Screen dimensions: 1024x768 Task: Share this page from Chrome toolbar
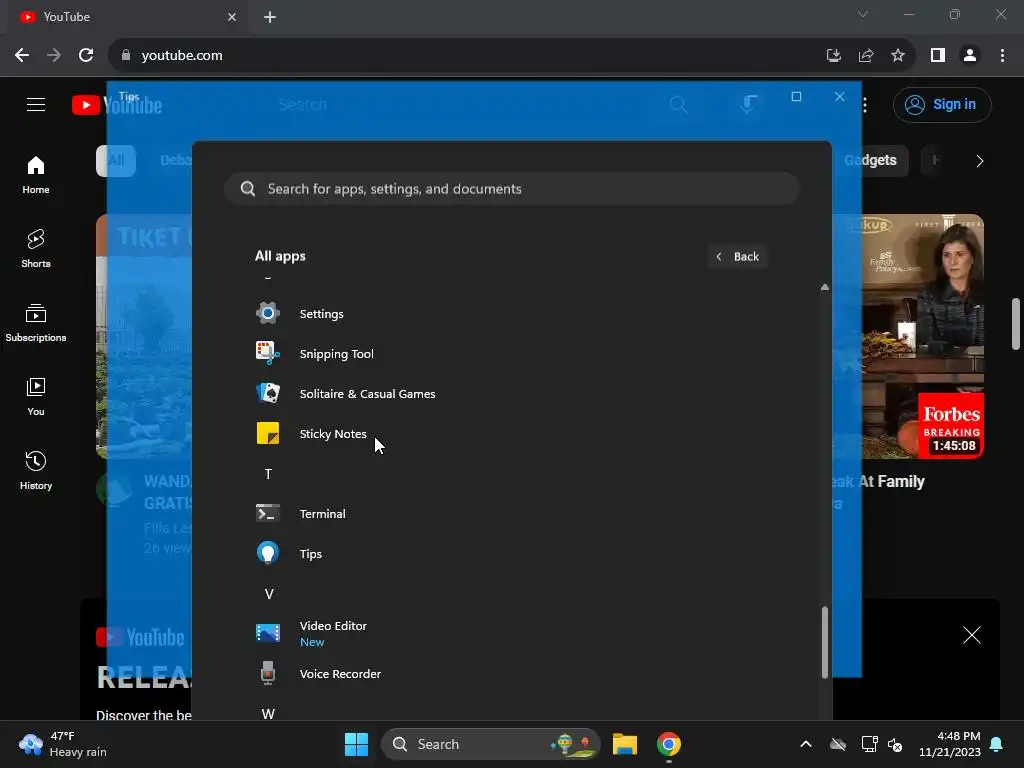click(866, 56)
